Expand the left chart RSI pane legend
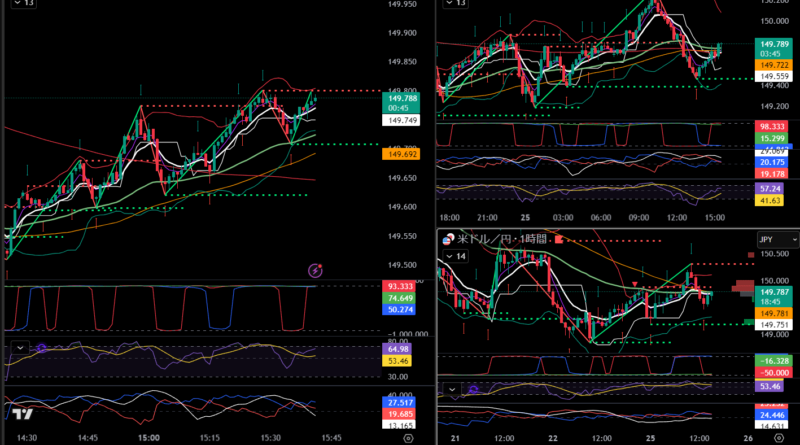Viewport: 800px width, 445px height. [x=18, y=349]
